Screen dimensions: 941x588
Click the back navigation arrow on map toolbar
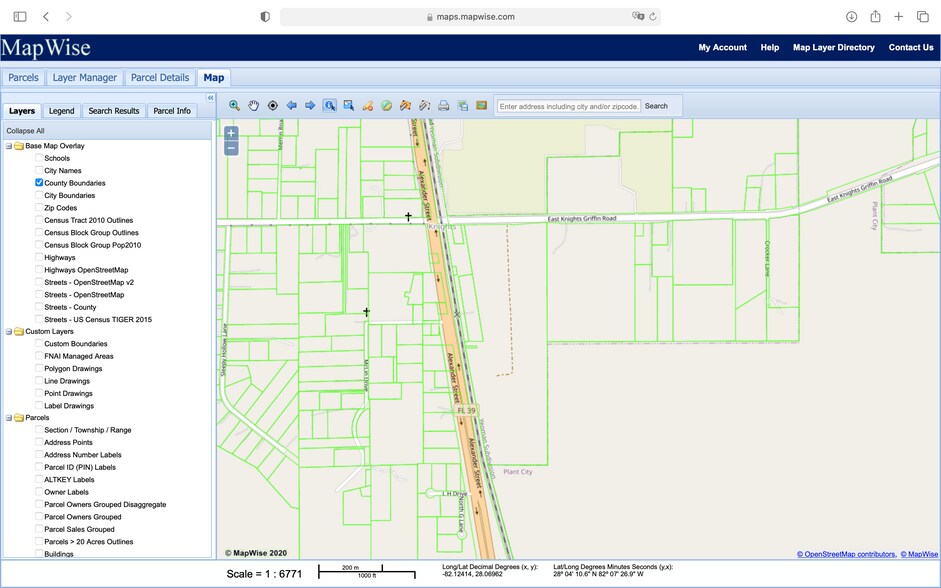pos(291,105)
